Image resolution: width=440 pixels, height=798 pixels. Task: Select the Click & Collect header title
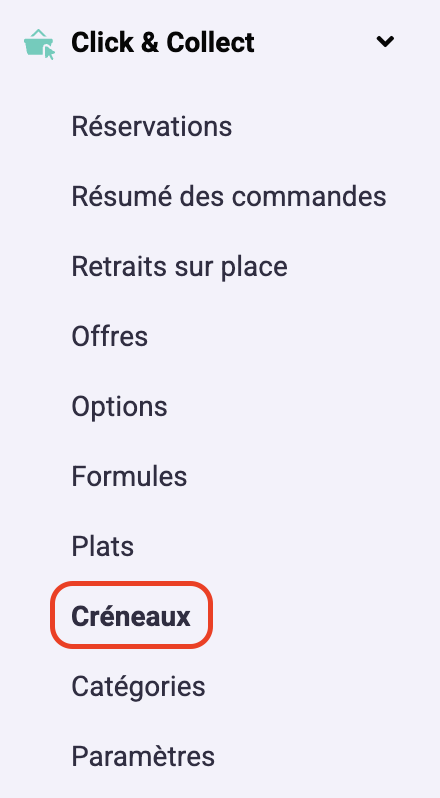(163, 42)
